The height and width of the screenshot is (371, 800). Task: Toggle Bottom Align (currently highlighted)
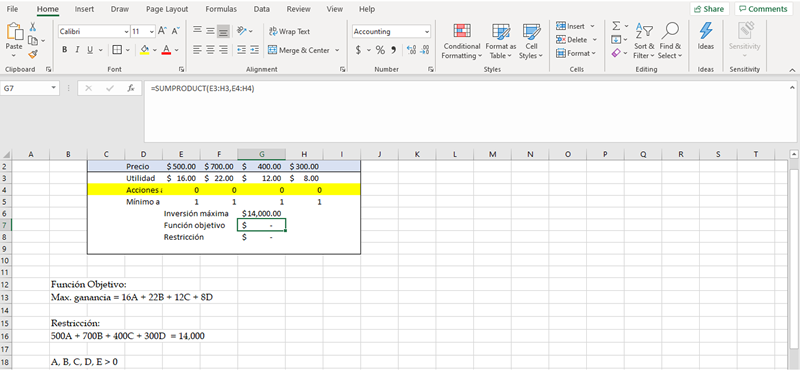pos(223,31)
